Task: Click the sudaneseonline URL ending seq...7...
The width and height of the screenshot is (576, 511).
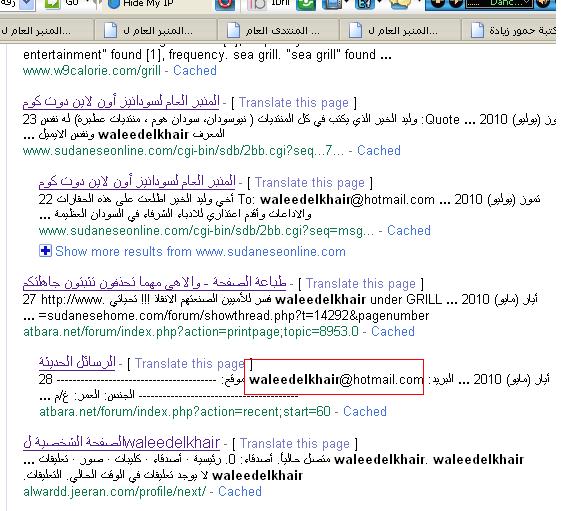Action: point(183,151)
